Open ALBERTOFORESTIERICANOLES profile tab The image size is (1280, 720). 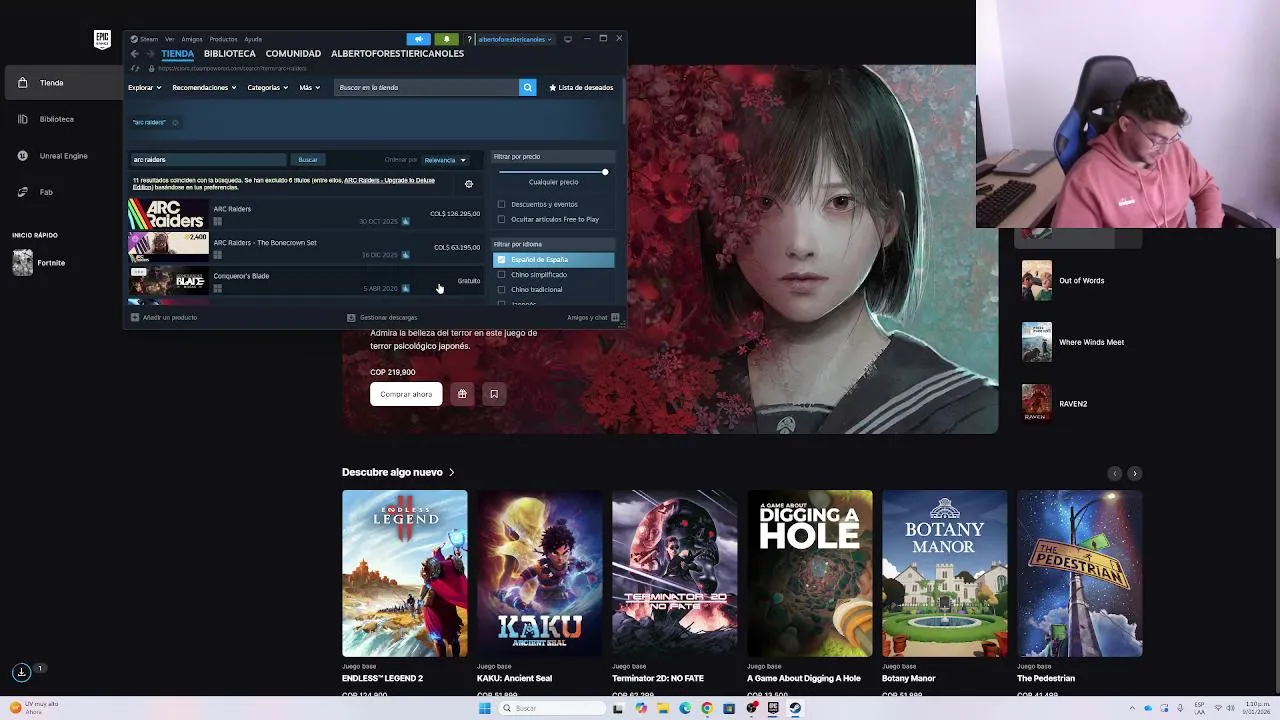click(x=397, y=53)
